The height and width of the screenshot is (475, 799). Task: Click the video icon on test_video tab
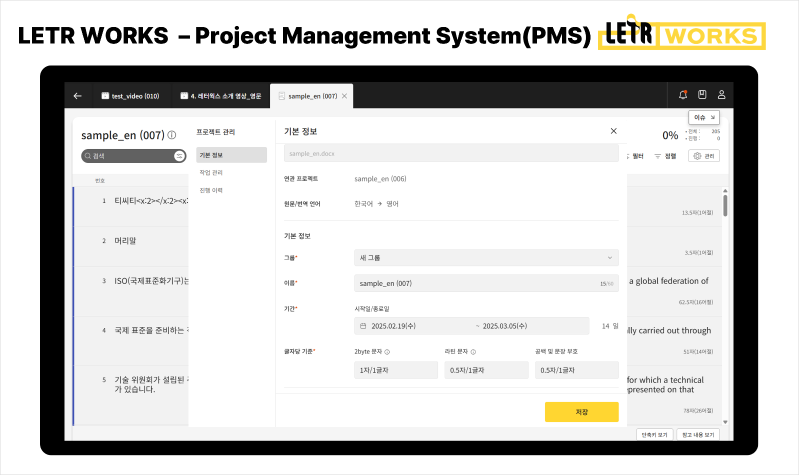105,96
